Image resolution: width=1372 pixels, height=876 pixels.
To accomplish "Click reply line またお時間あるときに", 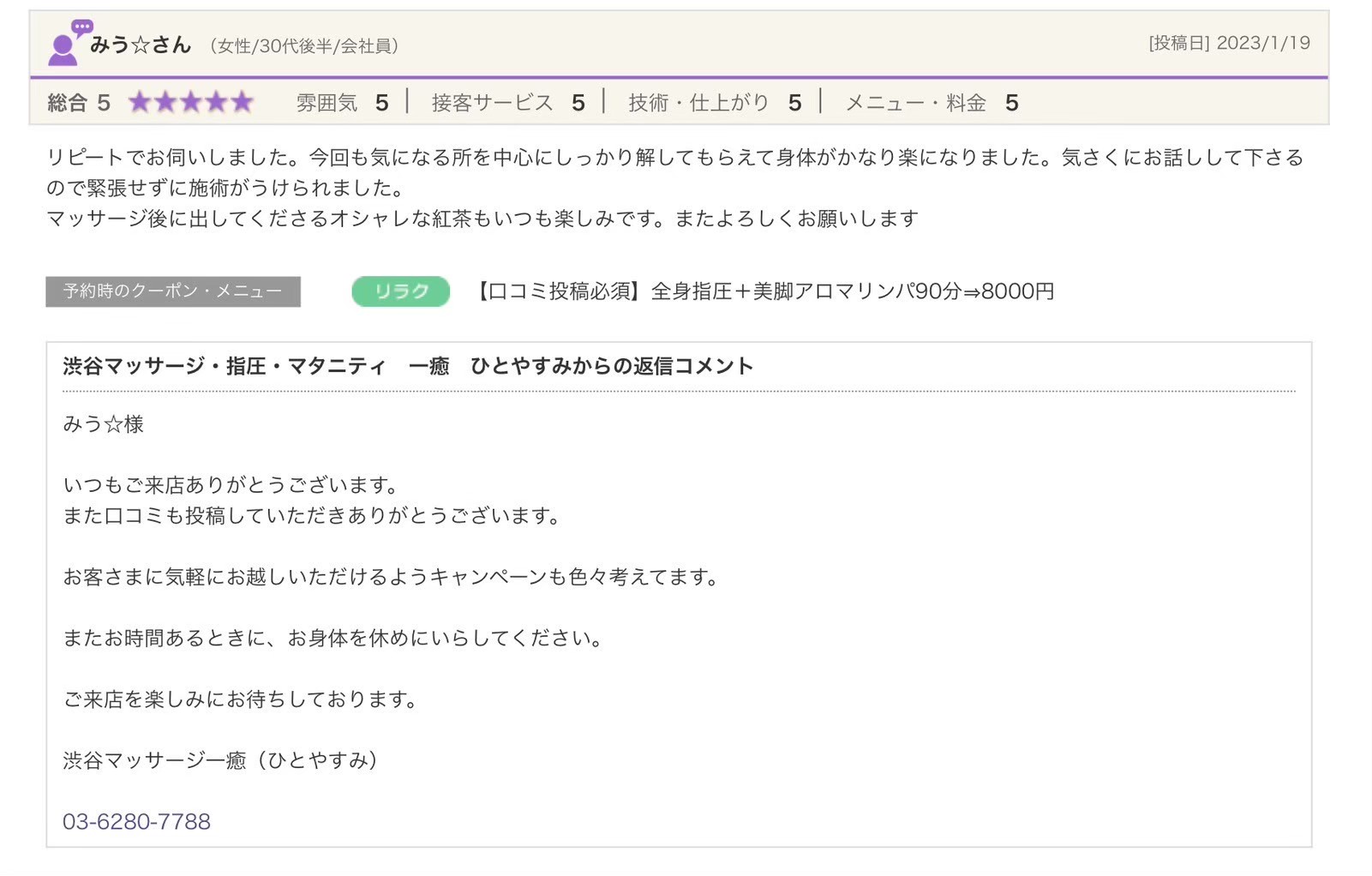I will (335, 639).
